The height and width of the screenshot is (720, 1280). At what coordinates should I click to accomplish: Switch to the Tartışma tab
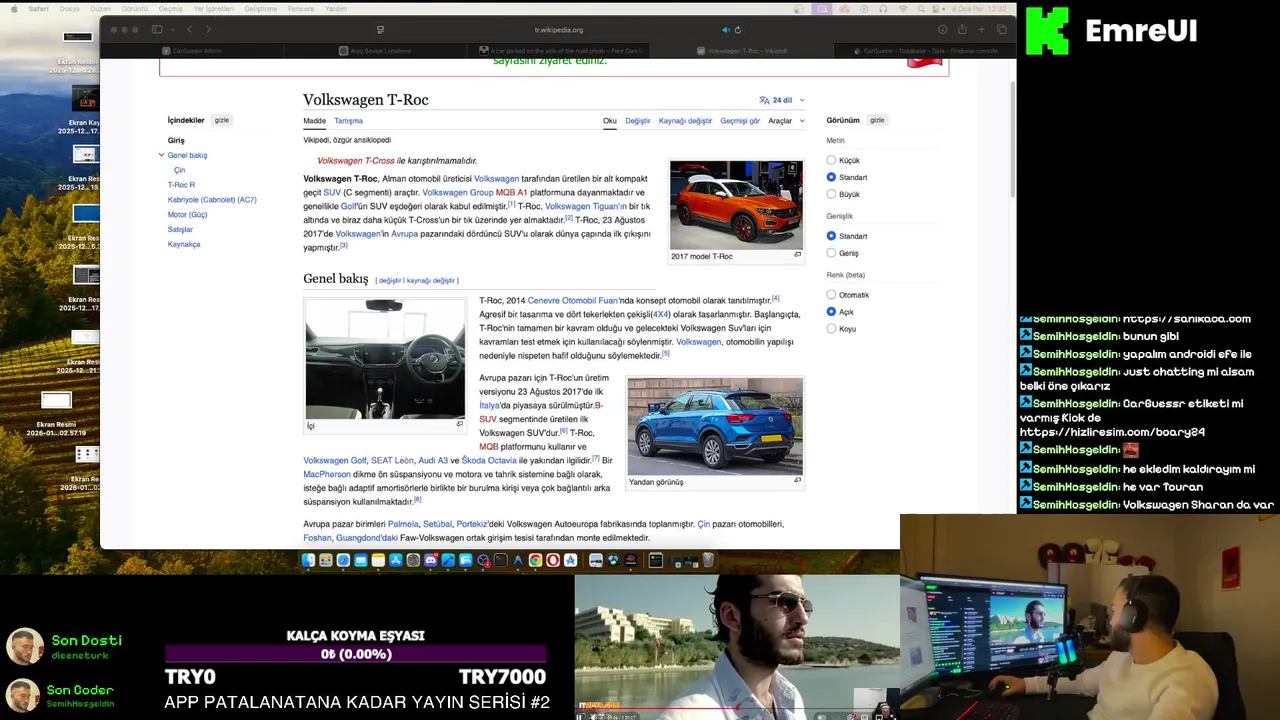point(348,121)
